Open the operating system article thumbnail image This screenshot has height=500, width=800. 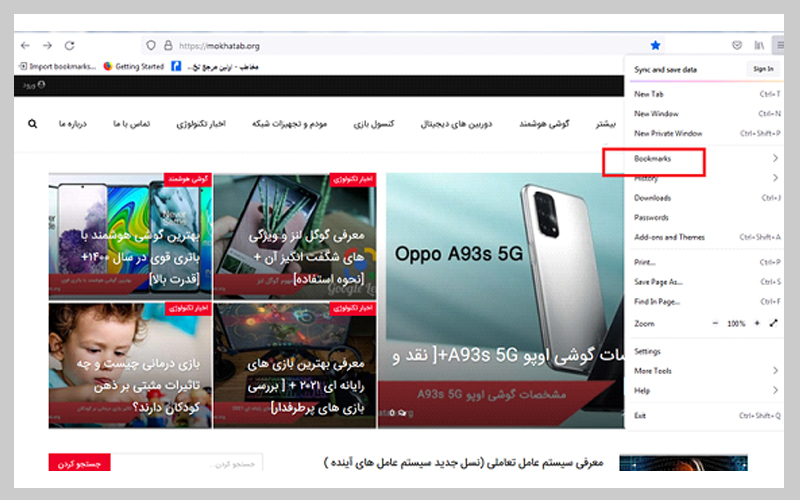[x=683, y=463]
